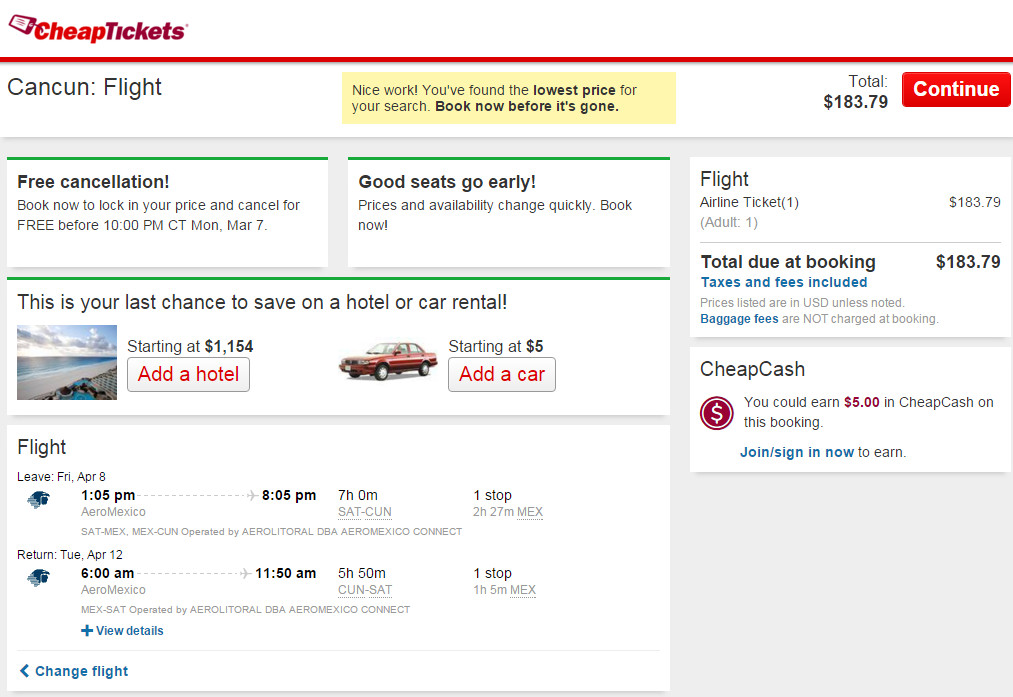Add a hotel to the trip
This screenshot has height=697, width=1013.
point(189,375)
